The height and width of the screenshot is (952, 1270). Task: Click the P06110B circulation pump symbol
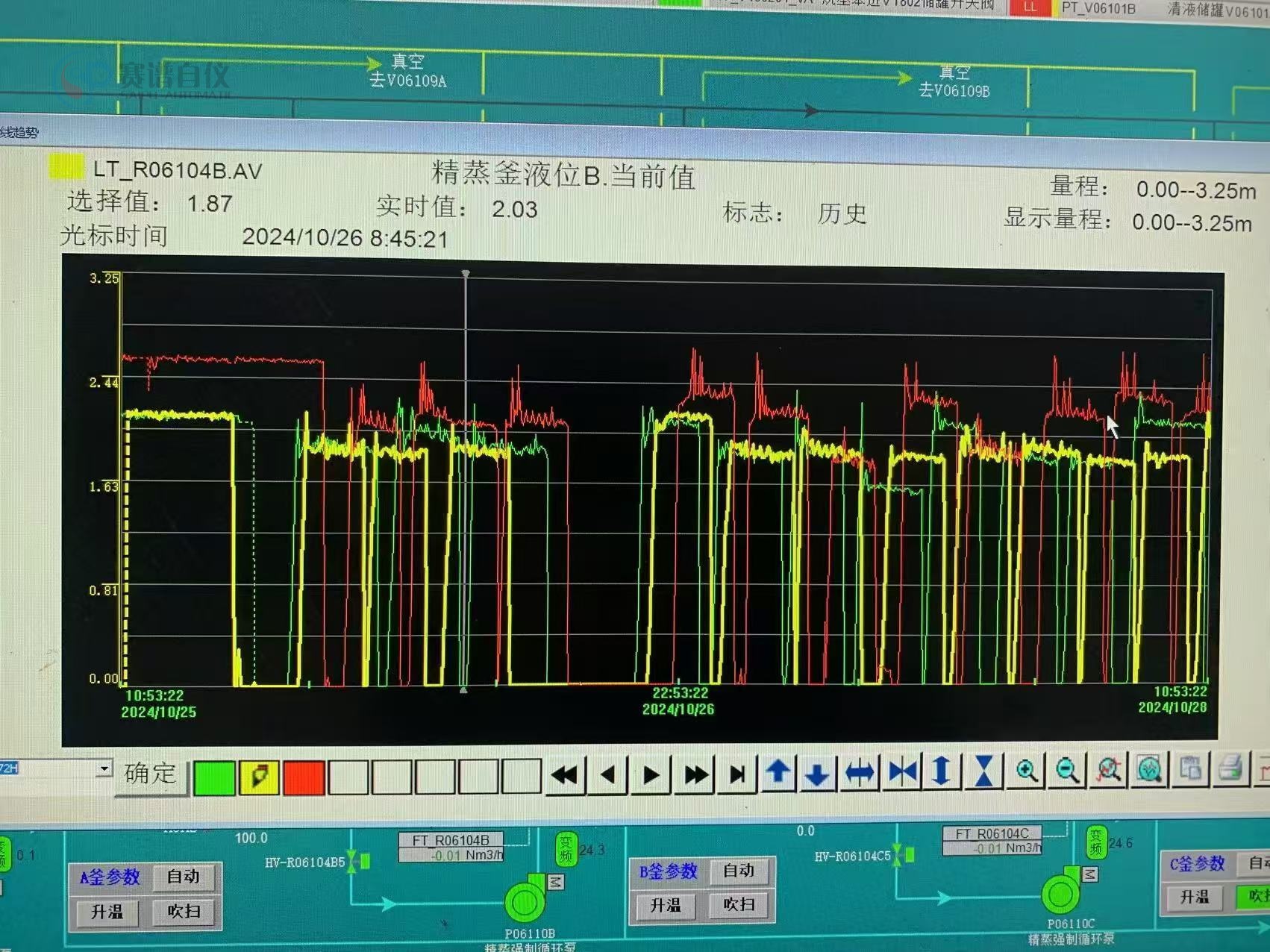point(525,901)
